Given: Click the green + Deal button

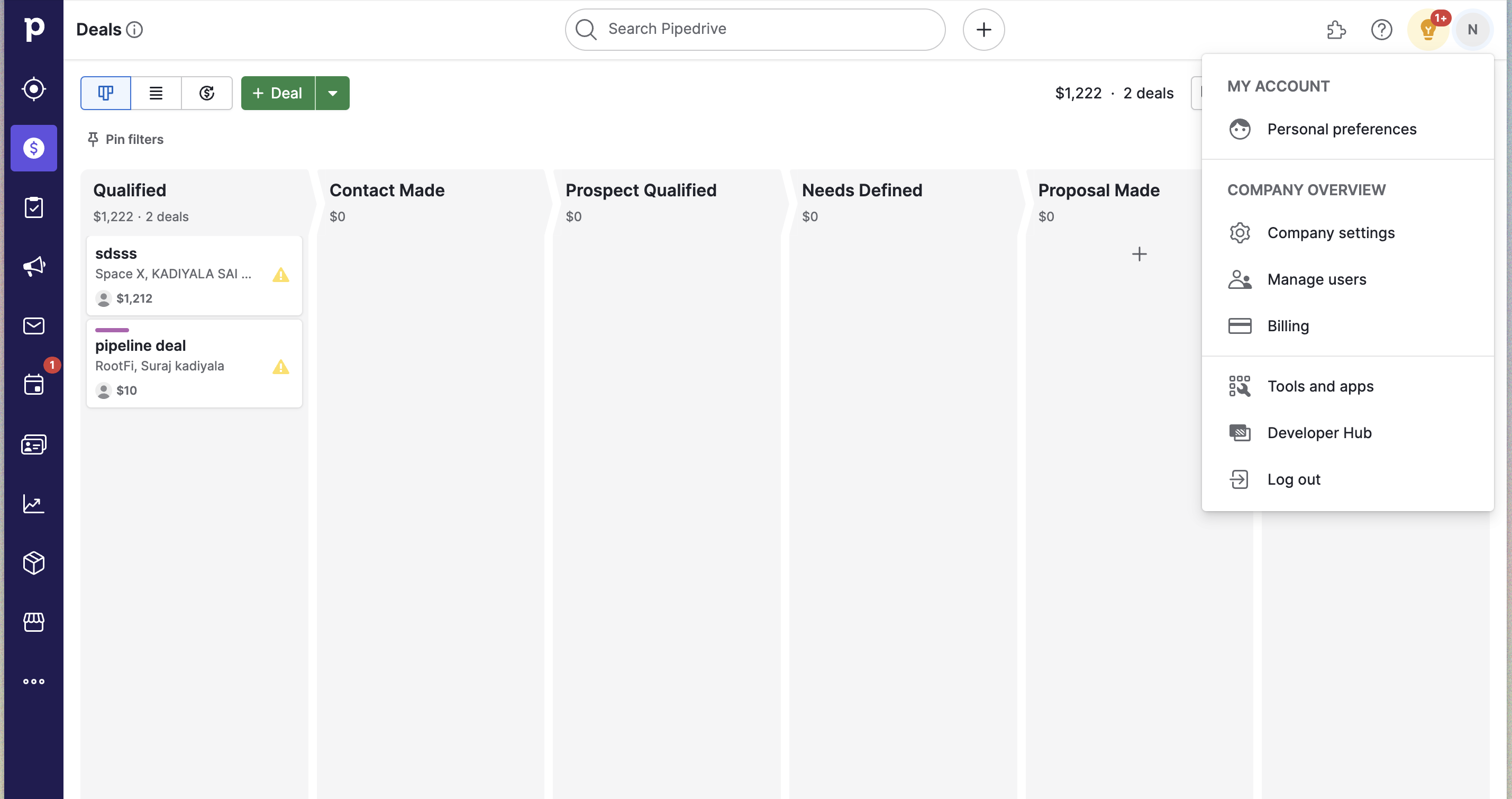Looking at the screenshot, I should [x=278, y=93].
